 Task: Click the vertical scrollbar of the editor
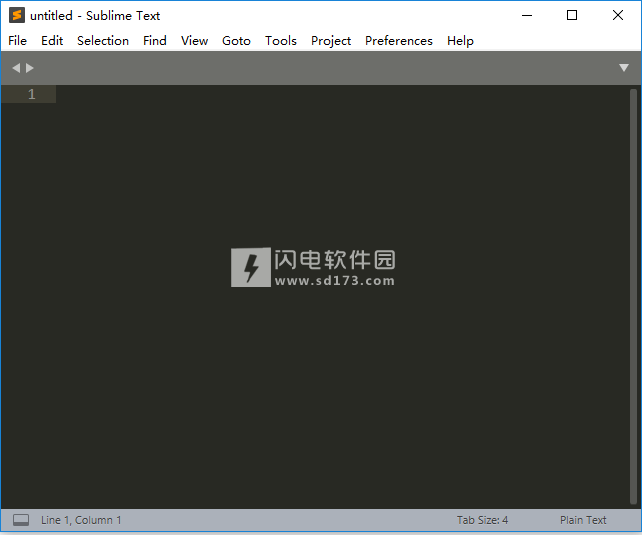coord(633,297)
